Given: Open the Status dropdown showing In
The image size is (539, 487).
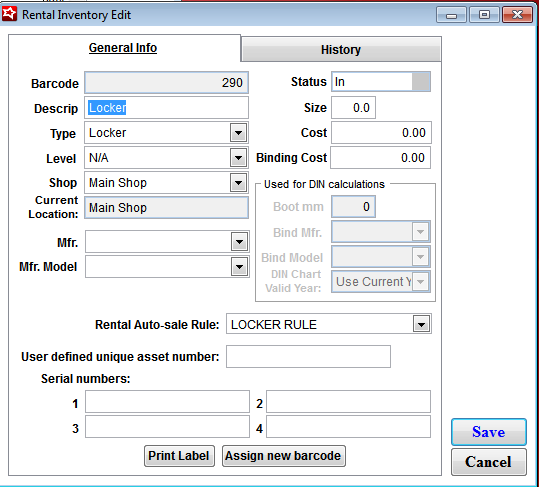Looking at the screenshot, I should click(x=381, y=82).
